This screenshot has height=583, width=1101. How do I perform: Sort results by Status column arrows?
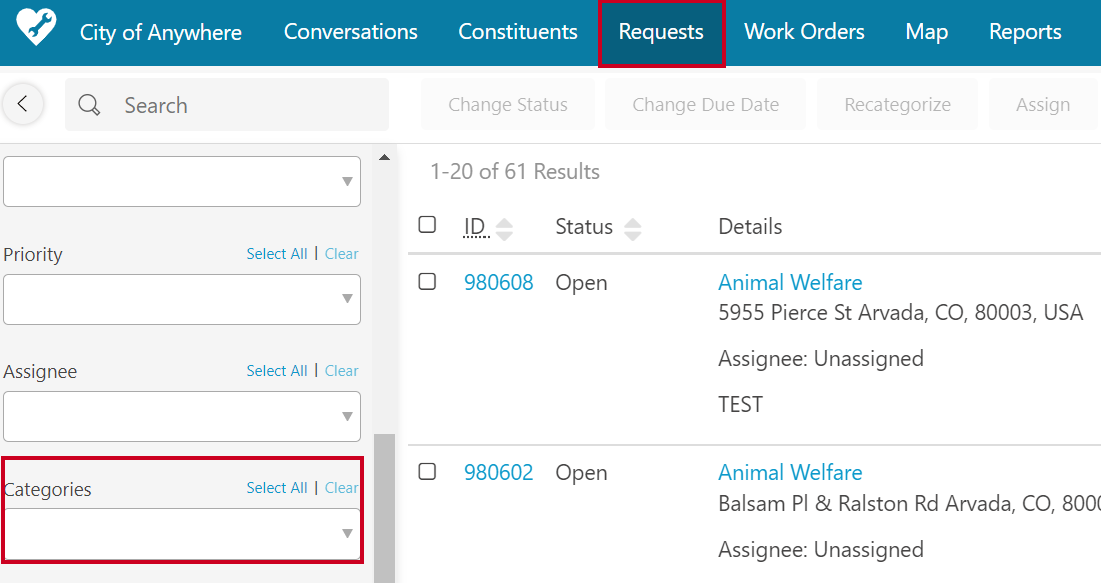[633, 229]
